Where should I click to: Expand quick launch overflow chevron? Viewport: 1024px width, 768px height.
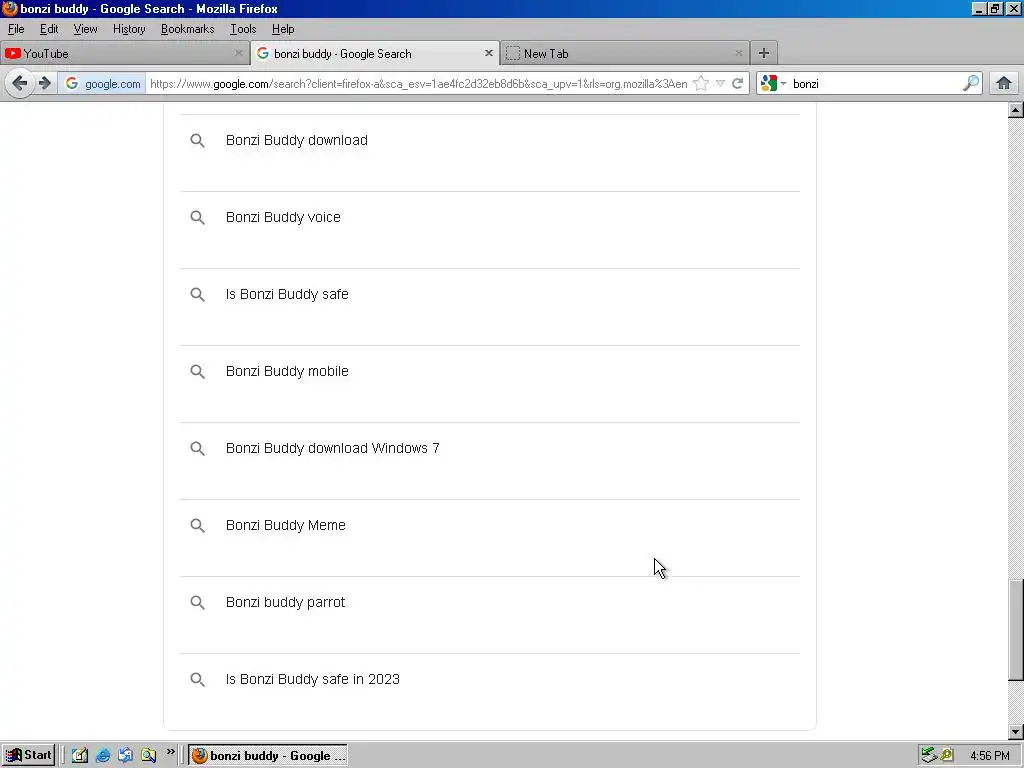coord(170,752)
